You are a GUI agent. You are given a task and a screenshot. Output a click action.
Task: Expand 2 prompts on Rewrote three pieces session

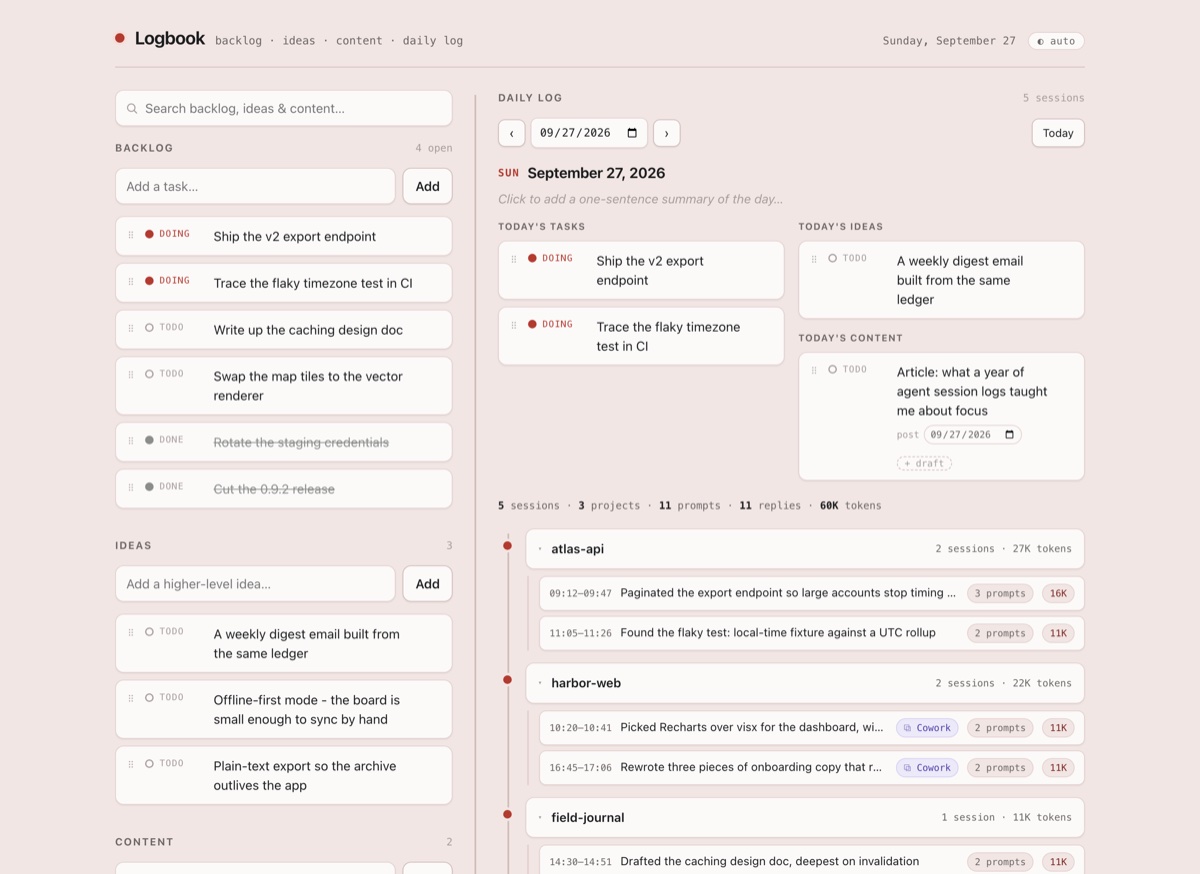[x=1000, y=768]
